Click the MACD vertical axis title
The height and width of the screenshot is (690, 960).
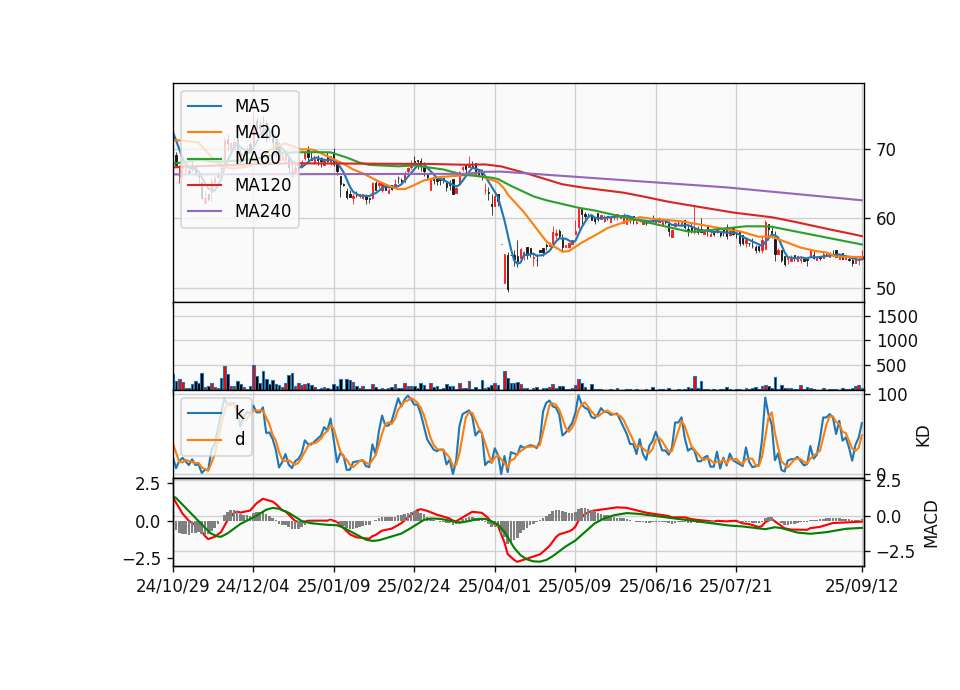(x=931, y=524)
